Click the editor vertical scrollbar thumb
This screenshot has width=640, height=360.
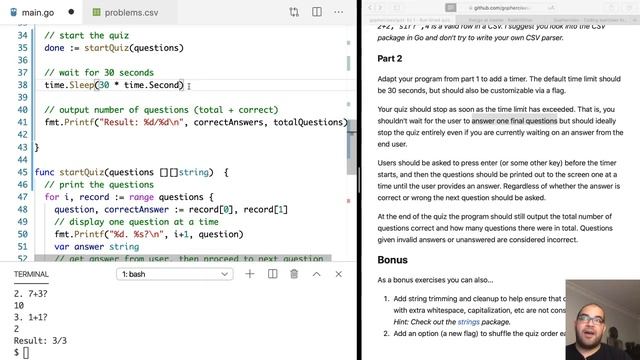(351, 147)
